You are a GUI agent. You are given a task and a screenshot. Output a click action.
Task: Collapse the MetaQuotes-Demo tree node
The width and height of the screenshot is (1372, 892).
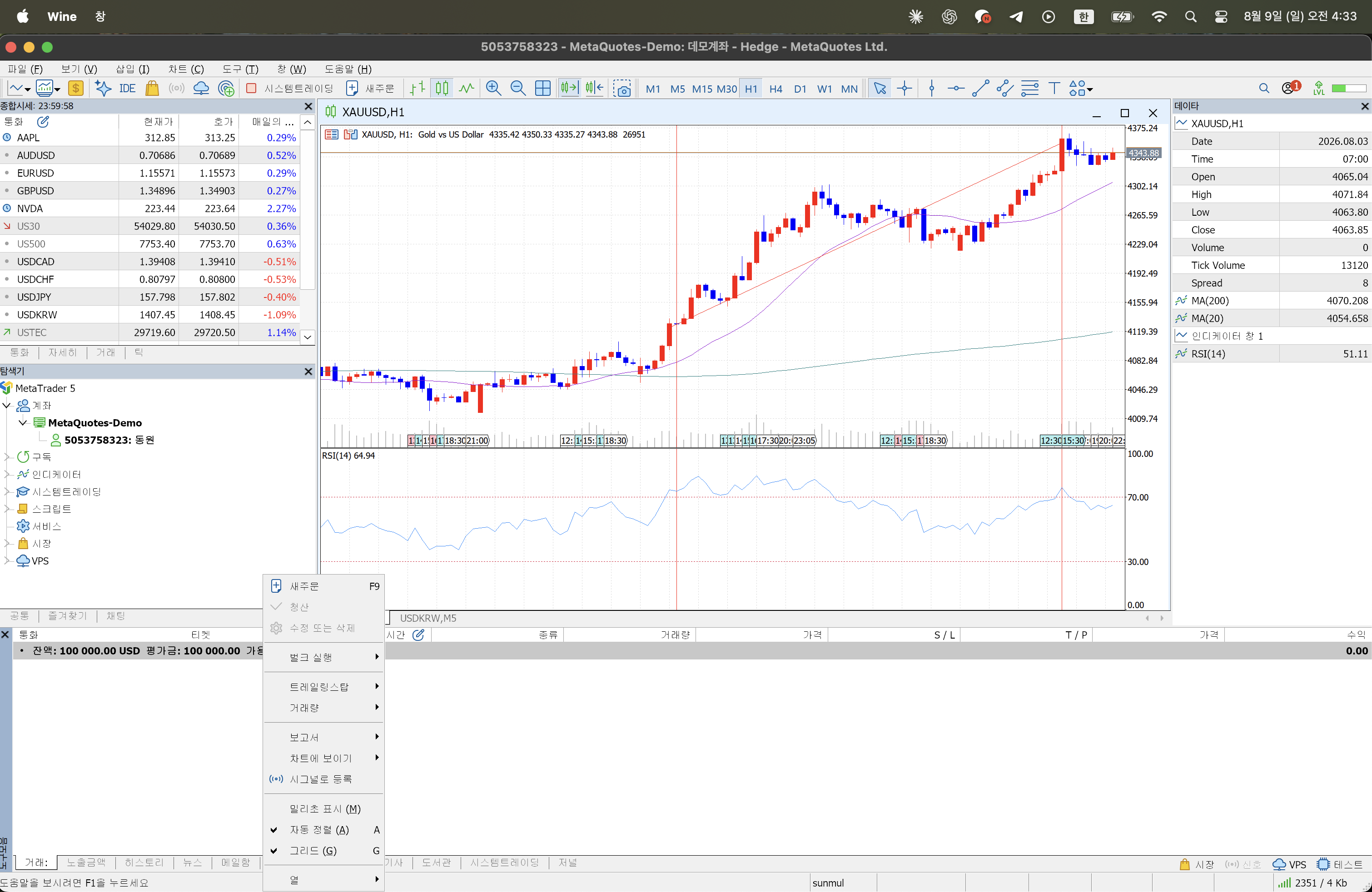(23, 423)
